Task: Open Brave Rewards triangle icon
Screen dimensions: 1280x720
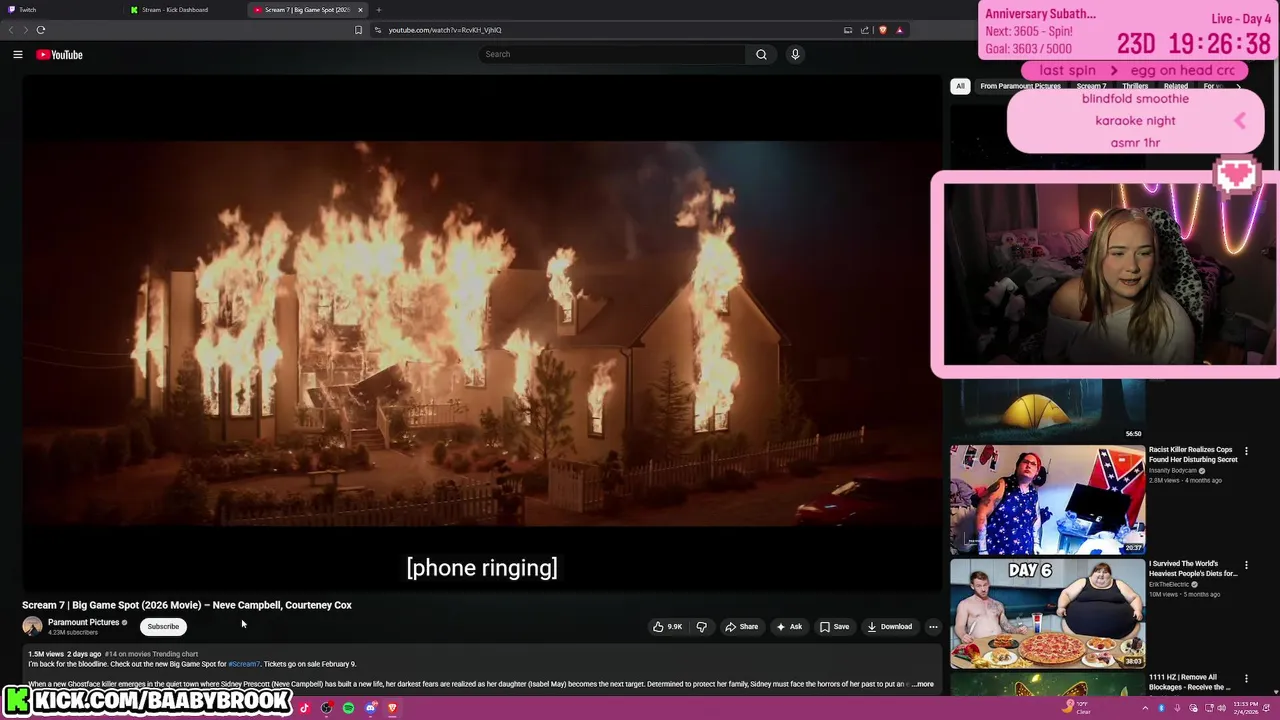Action: coord(899,30)
